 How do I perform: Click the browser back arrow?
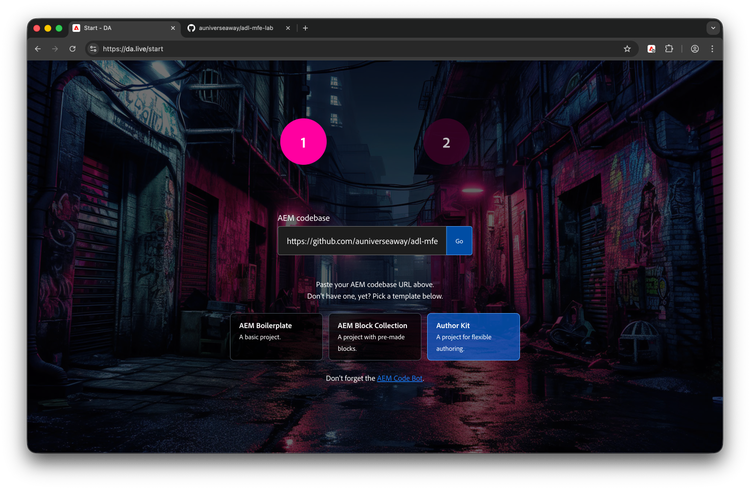(38, 48)
